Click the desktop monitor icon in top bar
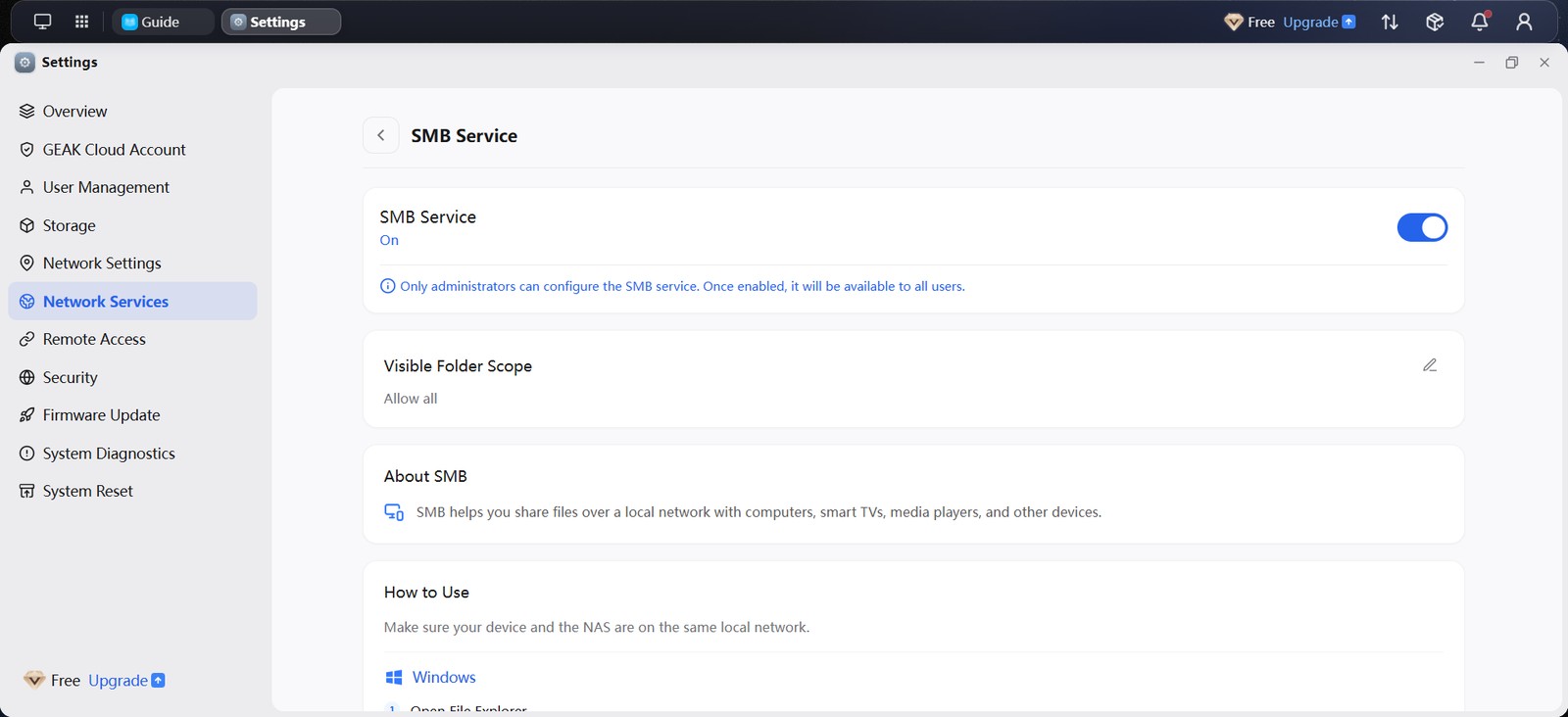 [42, 22]
